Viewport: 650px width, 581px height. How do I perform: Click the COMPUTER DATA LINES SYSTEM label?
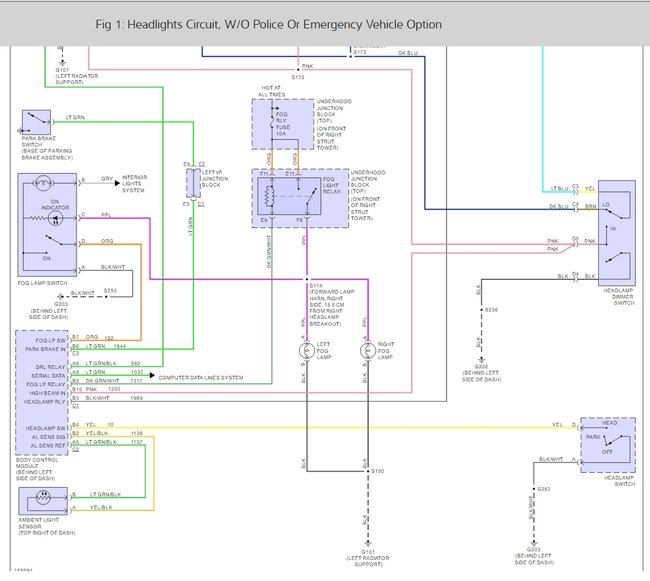pyautogui.click(x=201, y=378)
